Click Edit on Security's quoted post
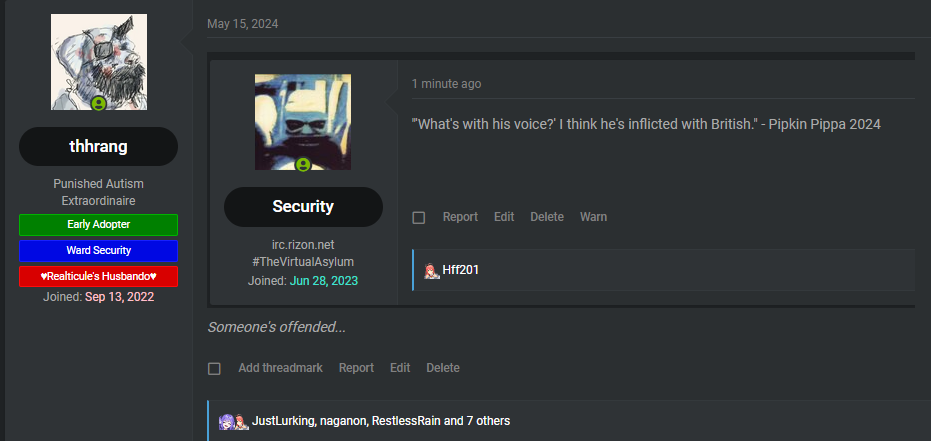This screenshot has width=931, height=441. [504, 217]
